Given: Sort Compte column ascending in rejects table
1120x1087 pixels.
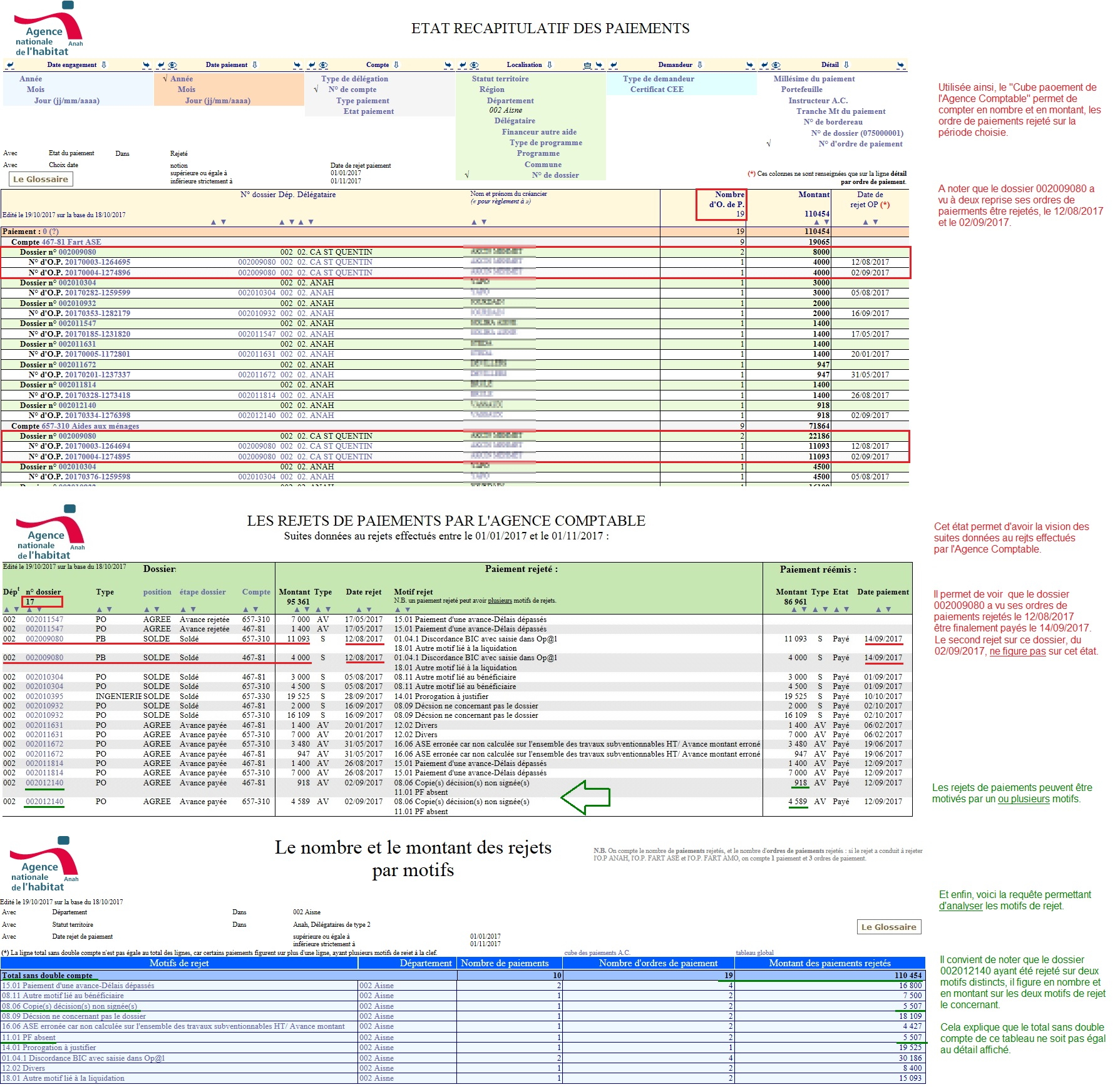Looking at the screenshot, I should coord(246,610).
